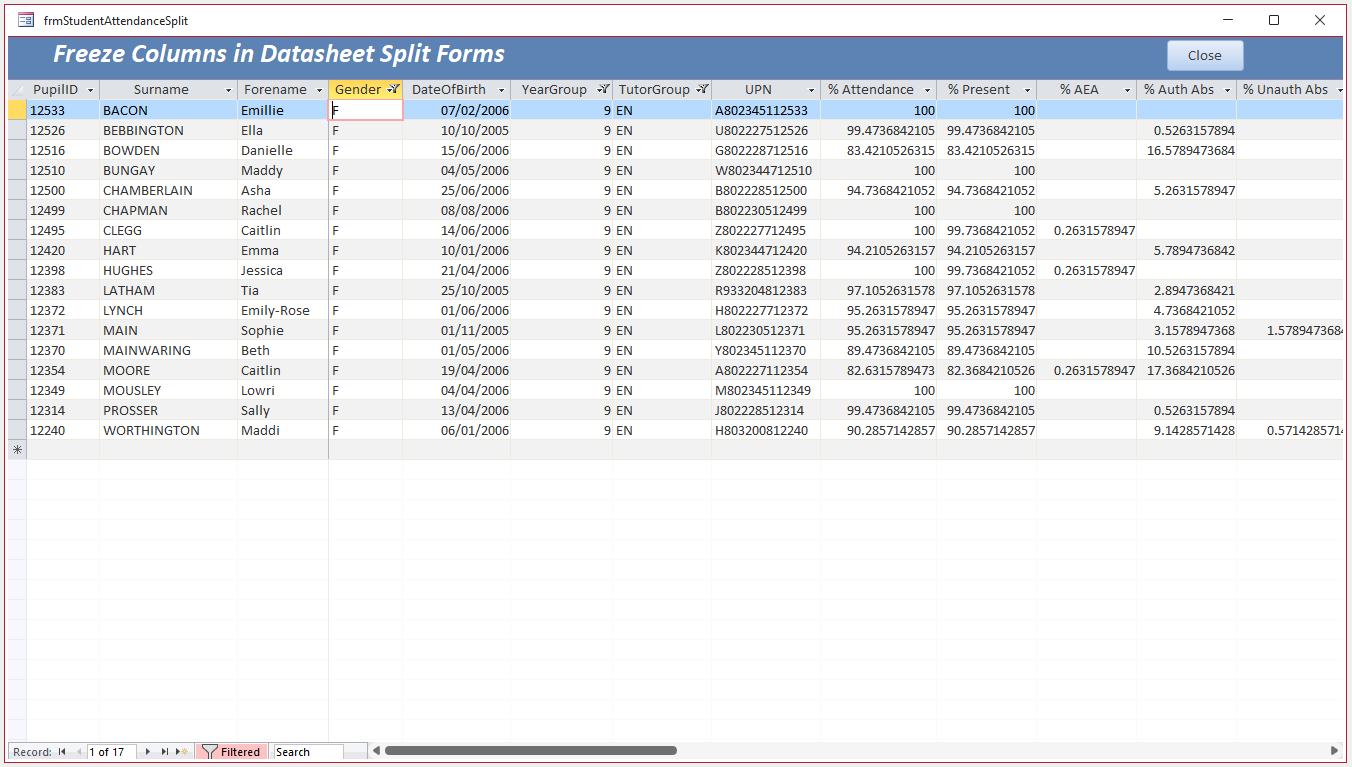Click surname cell BEBBINGTON

168,130
